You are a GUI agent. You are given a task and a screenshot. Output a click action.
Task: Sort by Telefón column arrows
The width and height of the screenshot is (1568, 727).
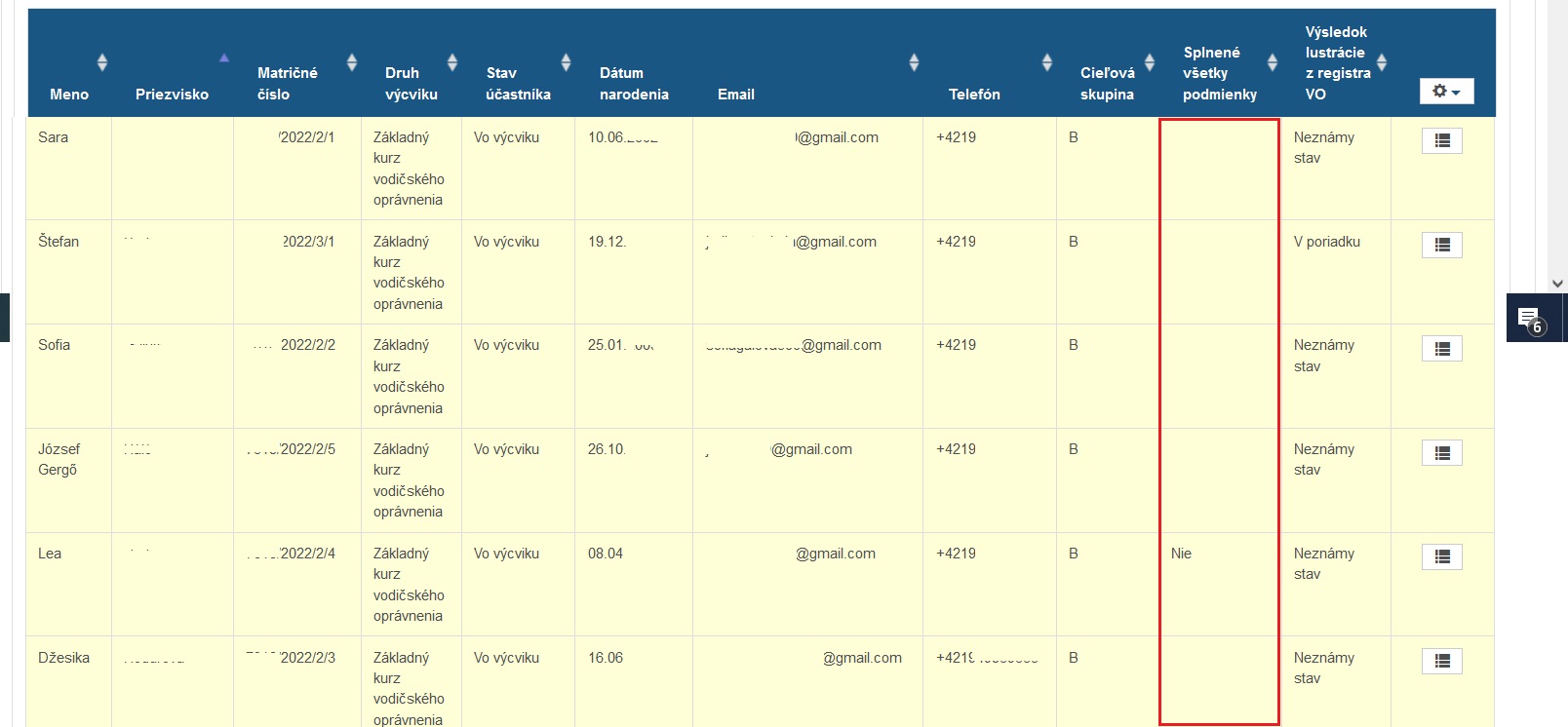point(1046,63)
